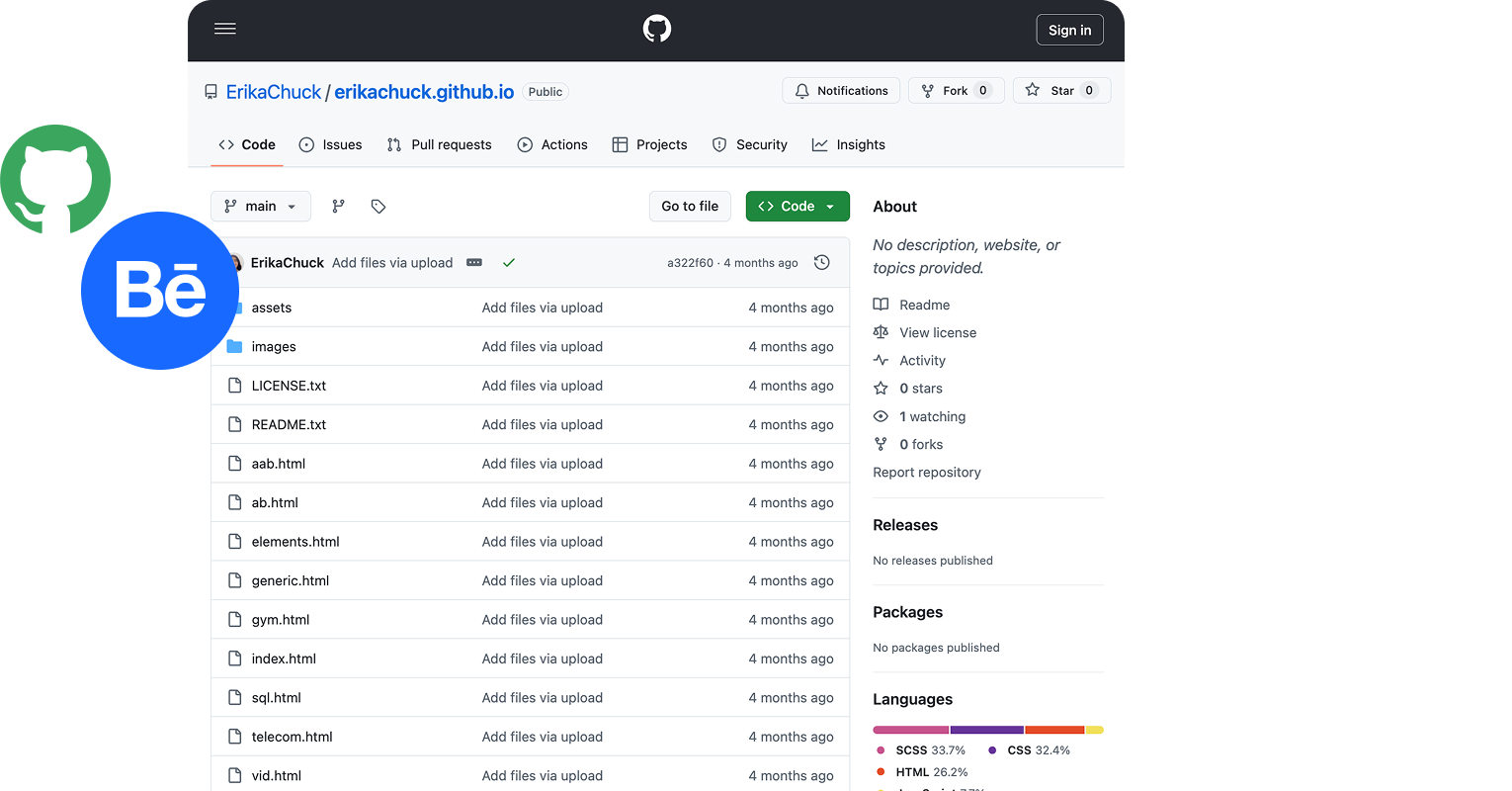This screenshot has width=1512, height=791.
Task: Click the Notifications bell button
Action: tap(841, 91)
